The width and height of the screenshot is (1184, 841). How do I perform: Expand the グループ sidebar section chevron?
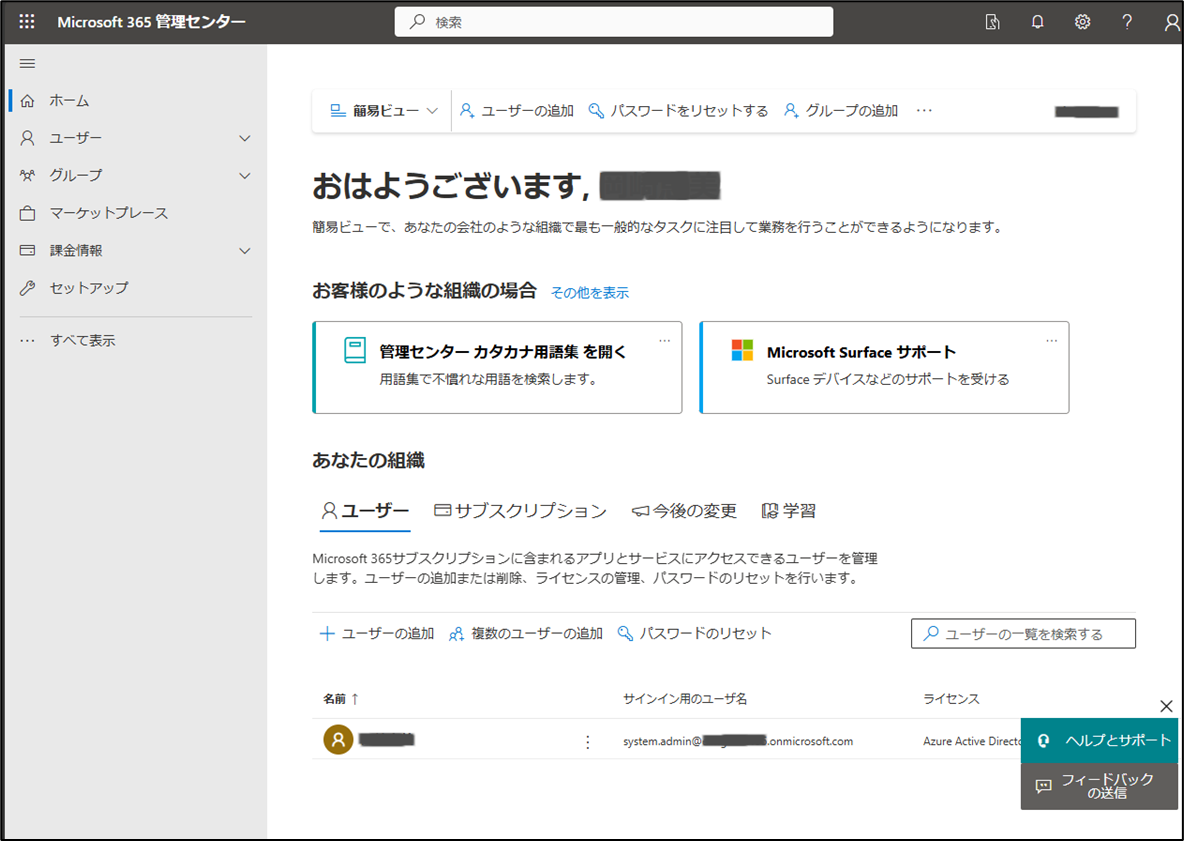pos(245,176)
